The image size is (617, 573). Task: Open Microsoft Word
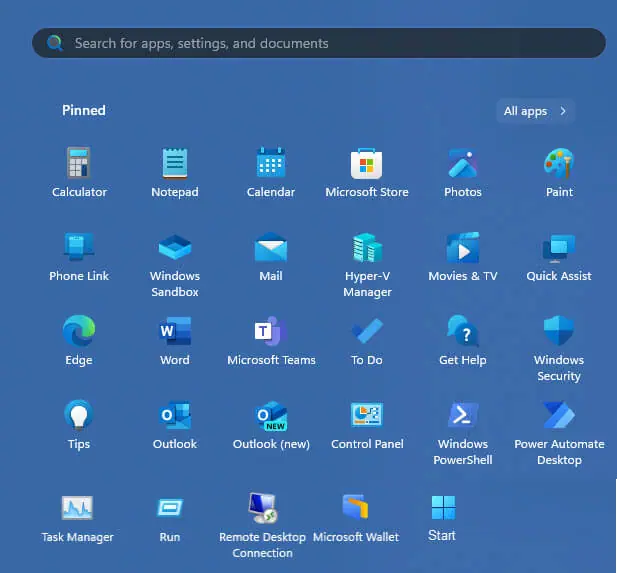click(x=175, y=340)
